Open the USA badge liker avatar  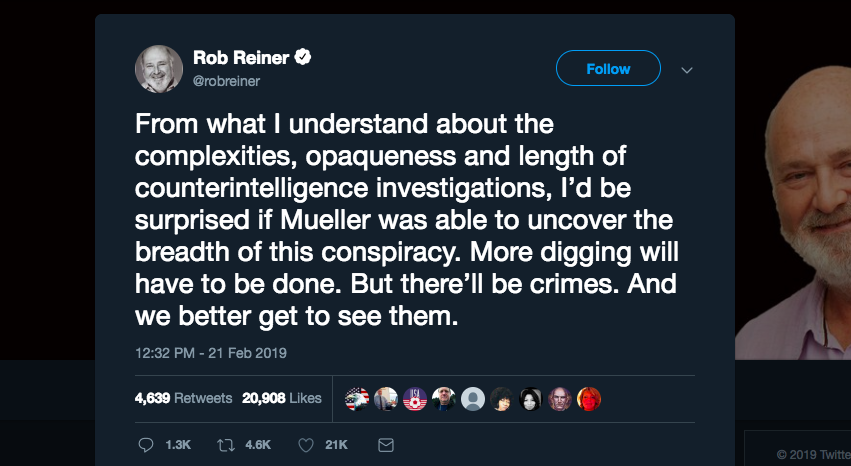(415, 399)
